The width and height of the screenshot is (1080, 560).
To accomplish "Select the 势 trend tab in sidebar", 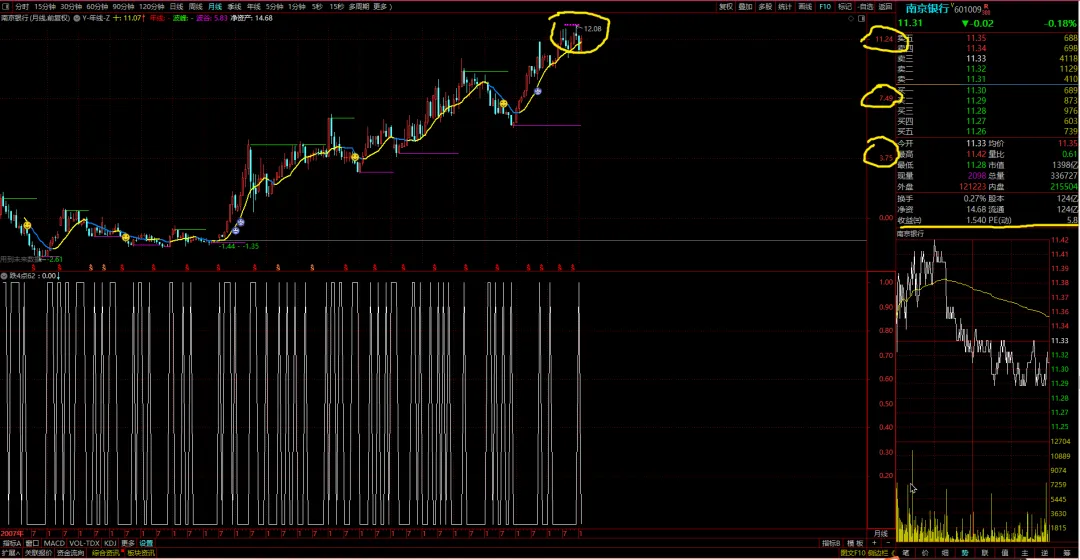I will point(965,553).
